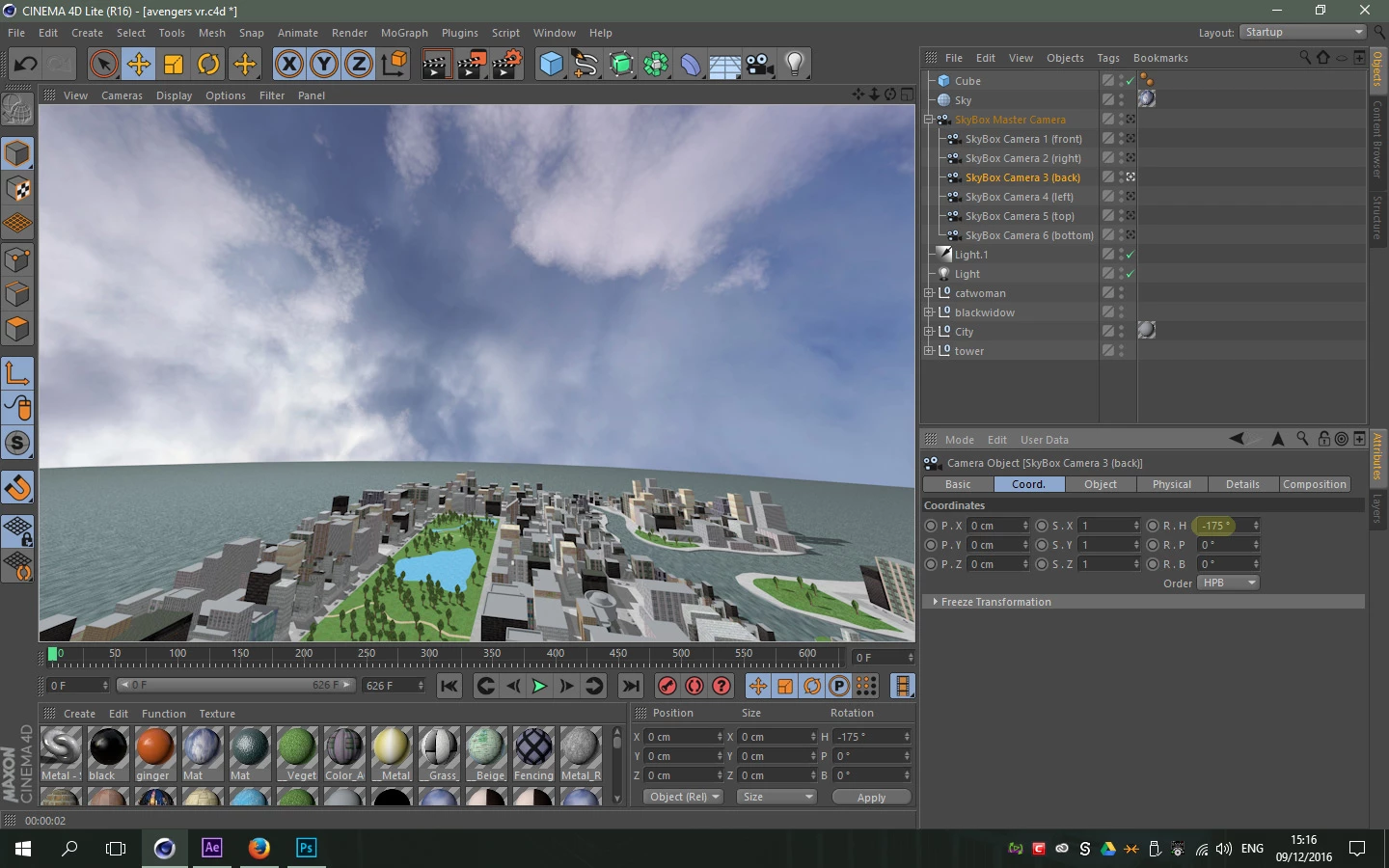
Task: Toggle Z axis lock
Action: [x=358, y=65]
